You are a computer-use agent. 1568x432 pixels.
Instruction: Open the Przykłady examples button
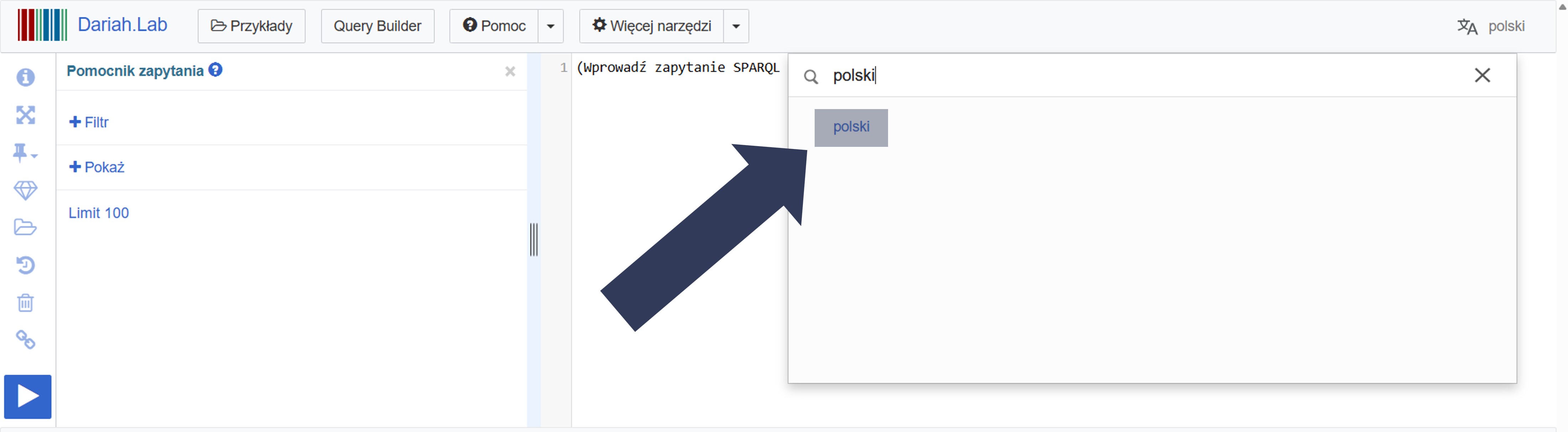pos(251,26)
